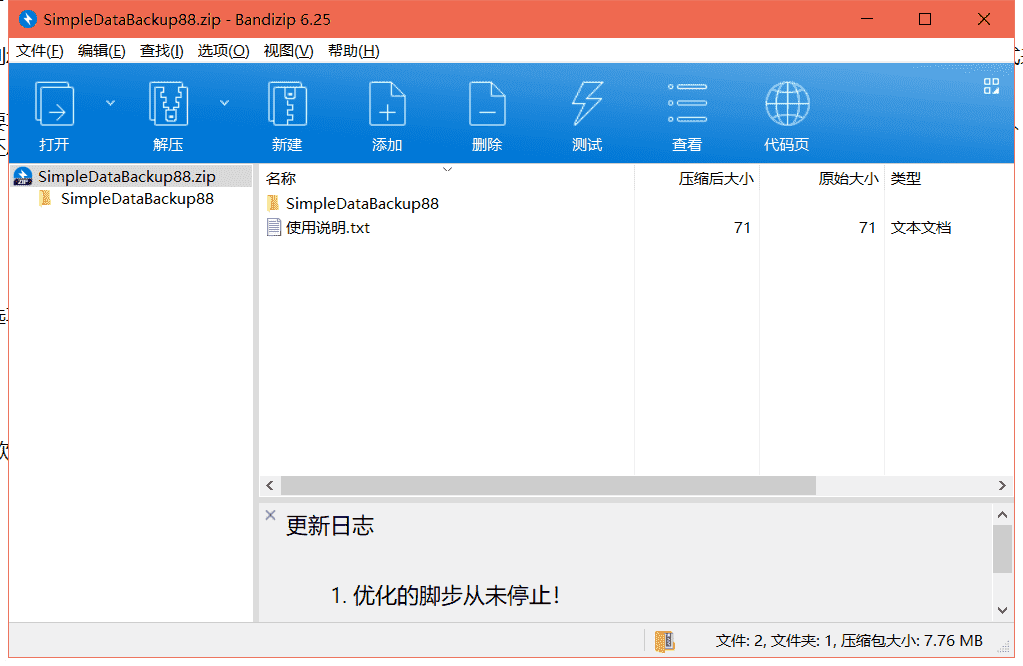Click the comment panel vertical scrollbar thumb
The height and width of the screenshot is (666, 1023).
pyautogui.click(x=1002, y=549)
